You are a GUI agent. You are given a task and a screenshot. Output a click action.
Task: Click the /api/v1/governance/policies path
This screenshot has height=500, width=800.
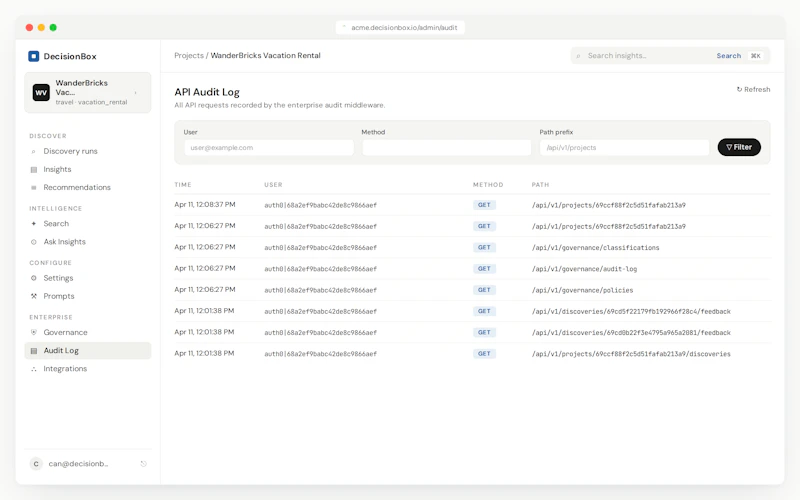click(582, 290)
